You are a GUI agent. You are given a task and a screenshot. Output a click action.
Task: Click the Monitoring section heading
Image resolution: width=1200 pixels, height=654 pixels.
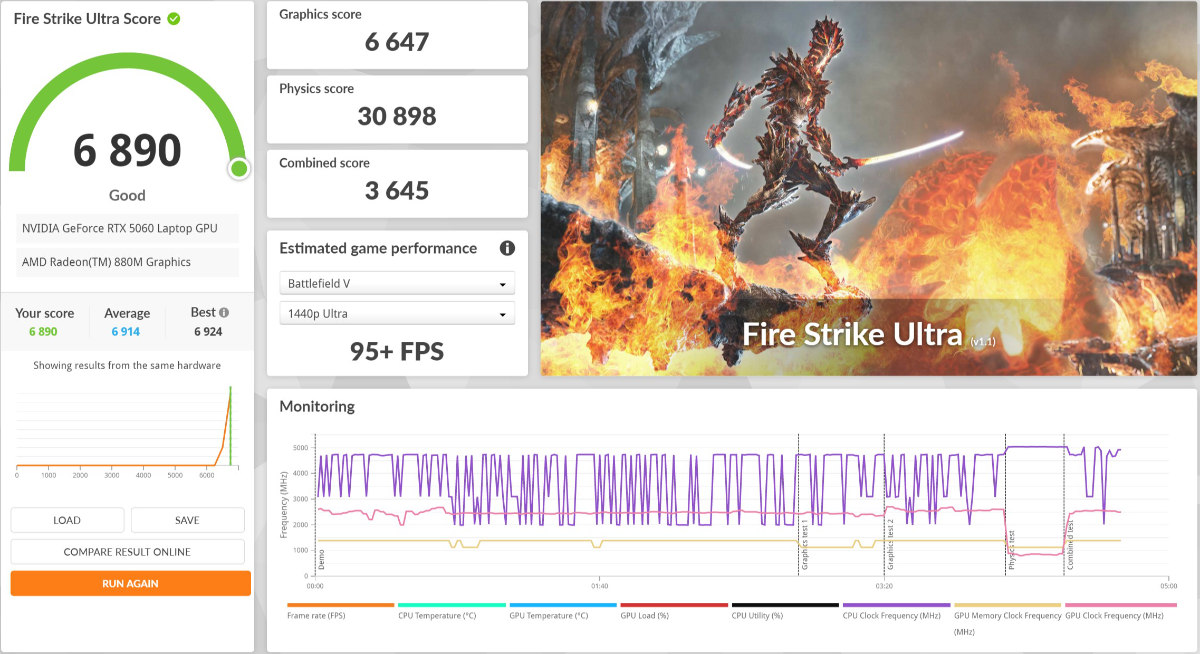[317, 406]
